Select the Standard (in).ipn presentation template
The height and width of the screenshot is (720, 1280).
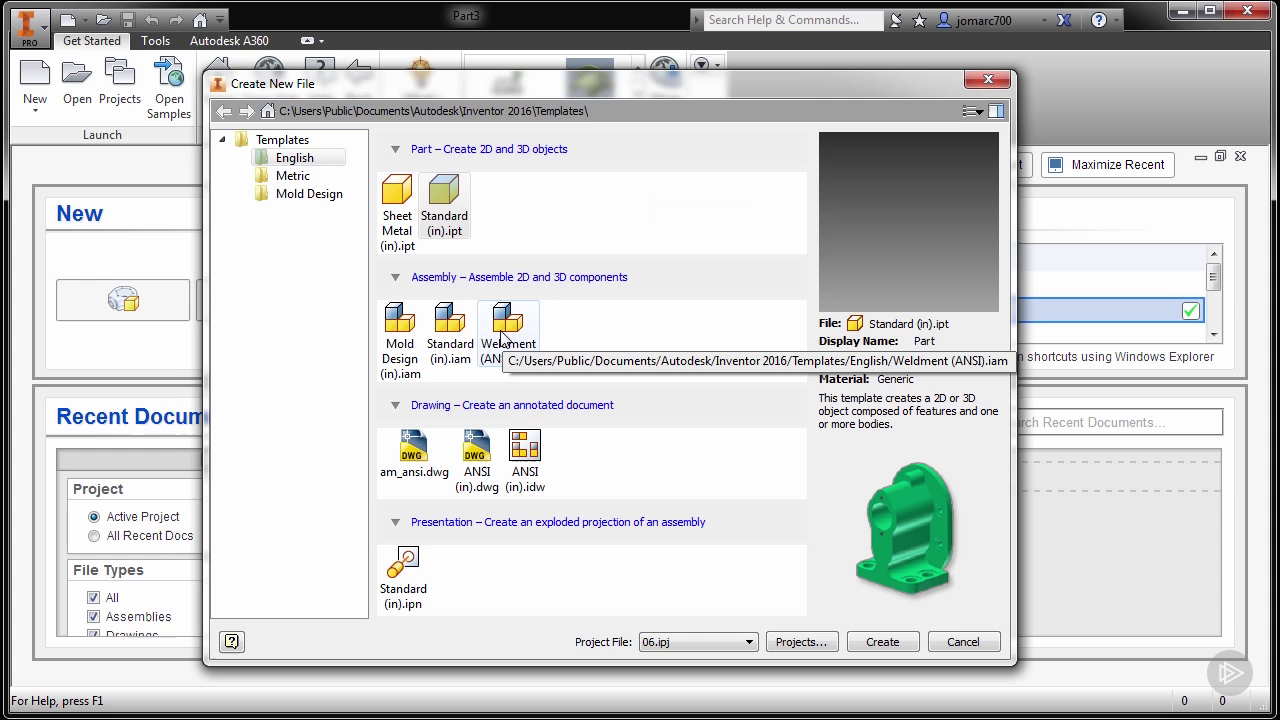point(403,578)
